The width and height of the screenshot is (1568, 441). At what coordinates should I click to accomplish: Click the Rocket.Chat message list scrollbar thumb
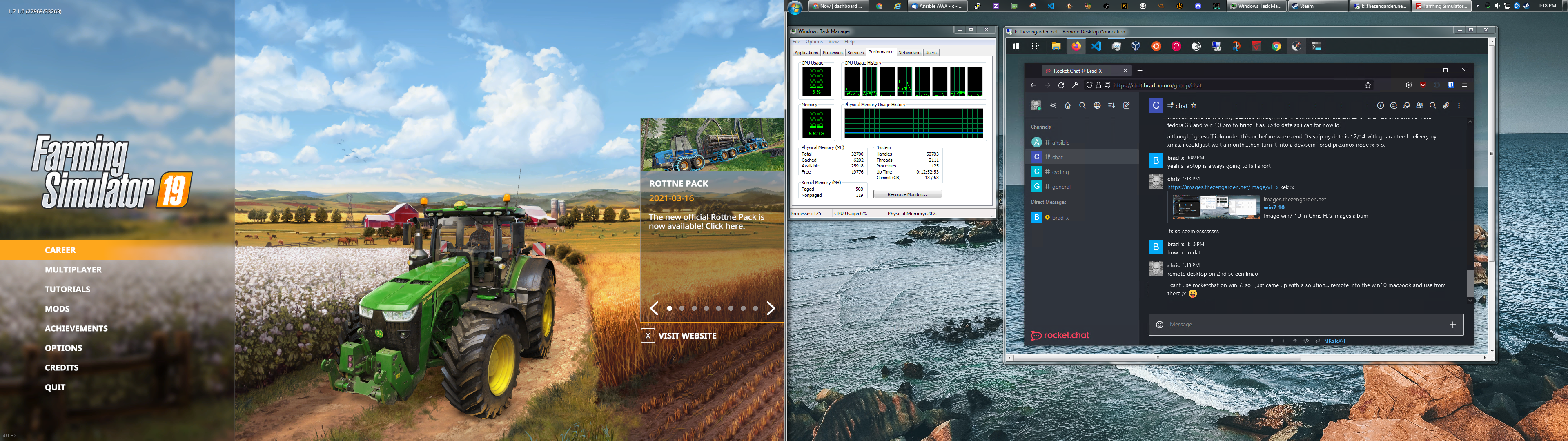click(1470, 283)
